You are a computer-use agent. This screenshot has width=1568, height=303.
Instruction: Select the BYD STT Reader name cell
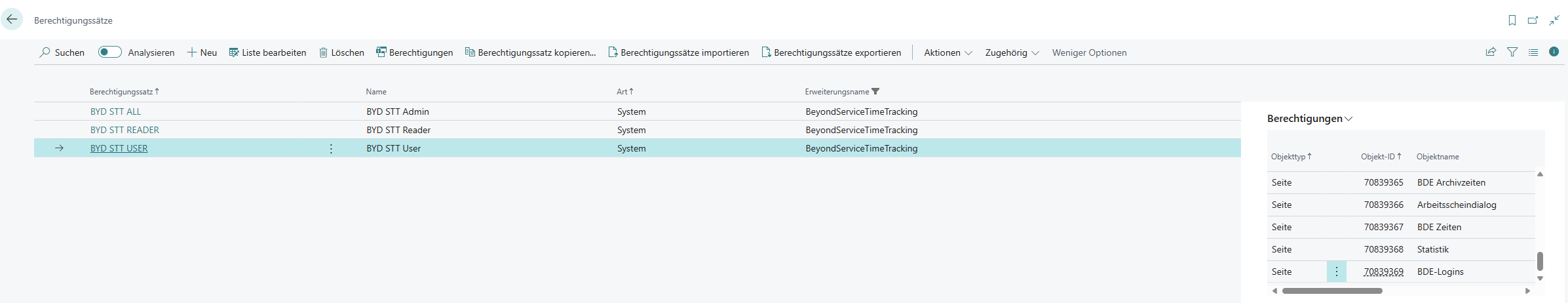398,130
